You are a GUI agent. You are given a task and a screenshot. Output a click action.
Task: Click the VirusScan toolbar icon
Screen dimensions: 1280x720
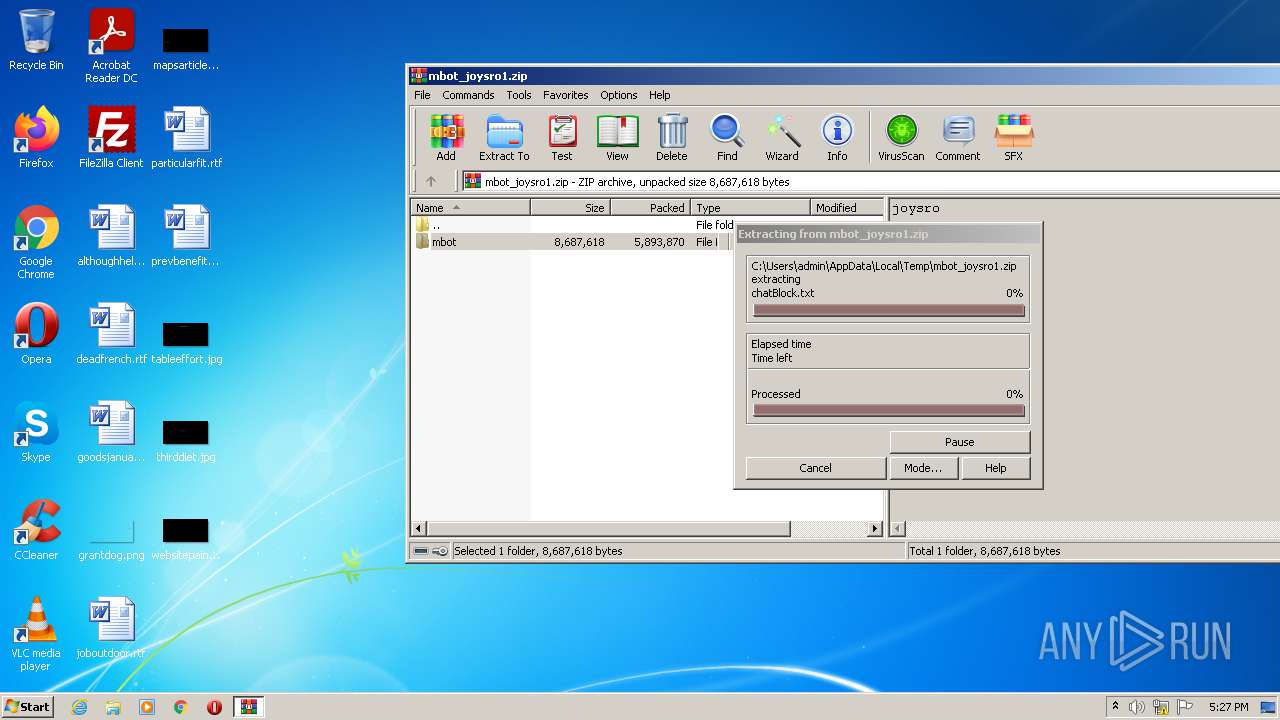pos(901,138)
